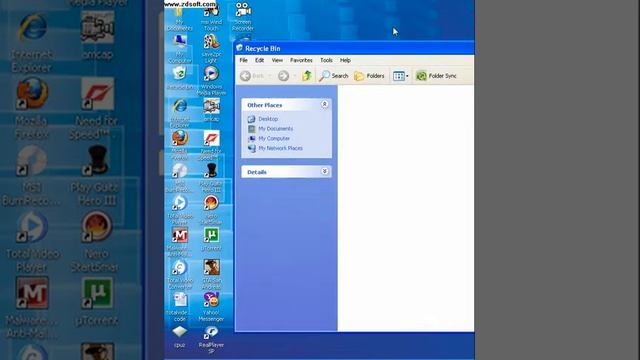Select the Mozilla Firefox desktop icon

[180, 145]
